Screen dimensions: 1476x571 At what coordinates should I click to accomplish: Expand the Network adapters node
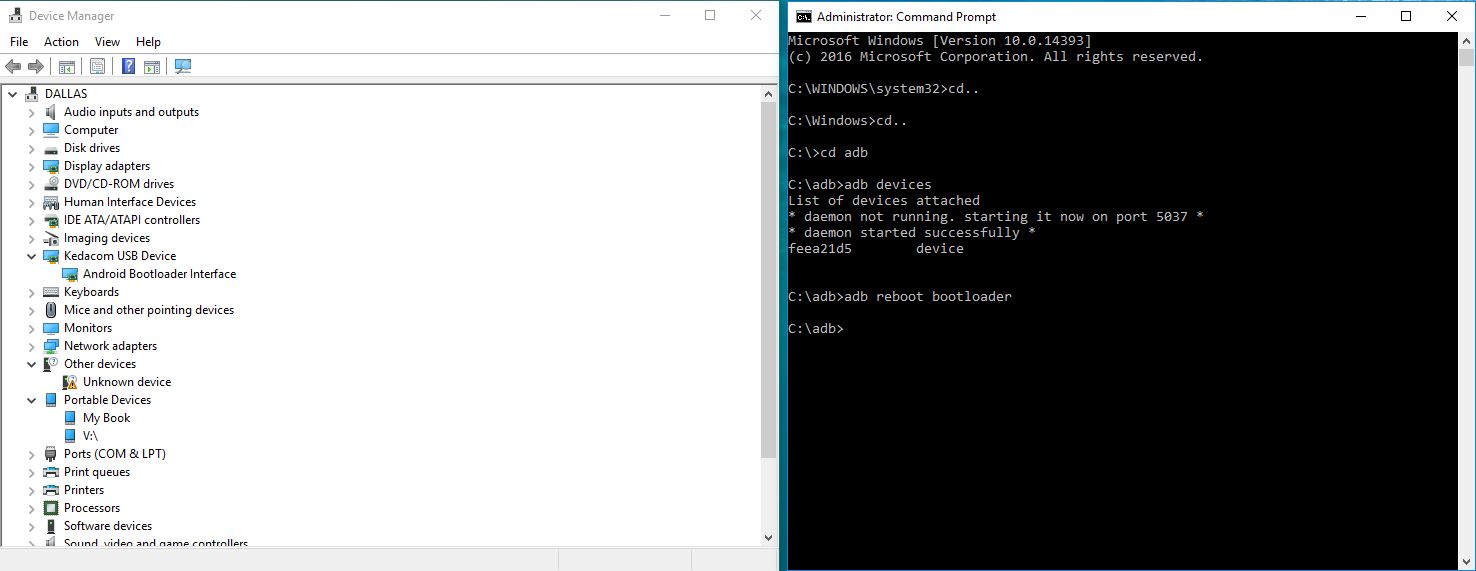click(x=31, y=346)
